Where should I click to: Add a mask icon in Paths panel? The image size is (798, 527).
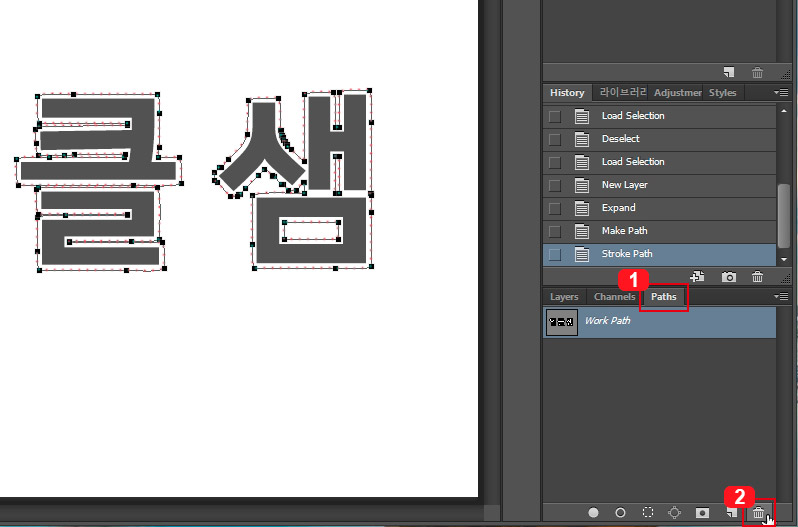(x=702, y=512)
